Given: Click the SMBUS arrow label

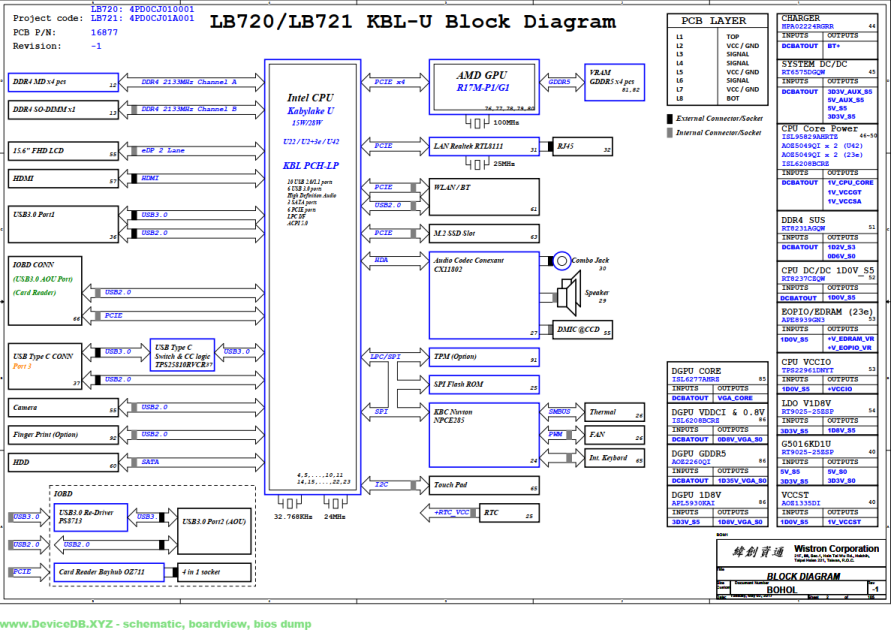Looking at the screenshot, I should pyautogui.click(x=560, y=411).
